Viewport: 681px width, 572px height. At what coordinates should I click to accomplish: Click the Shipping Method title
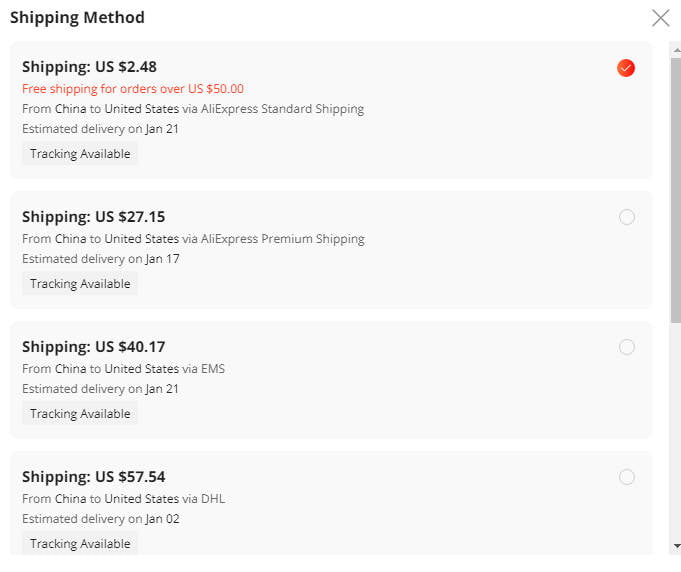pos(77,17)
